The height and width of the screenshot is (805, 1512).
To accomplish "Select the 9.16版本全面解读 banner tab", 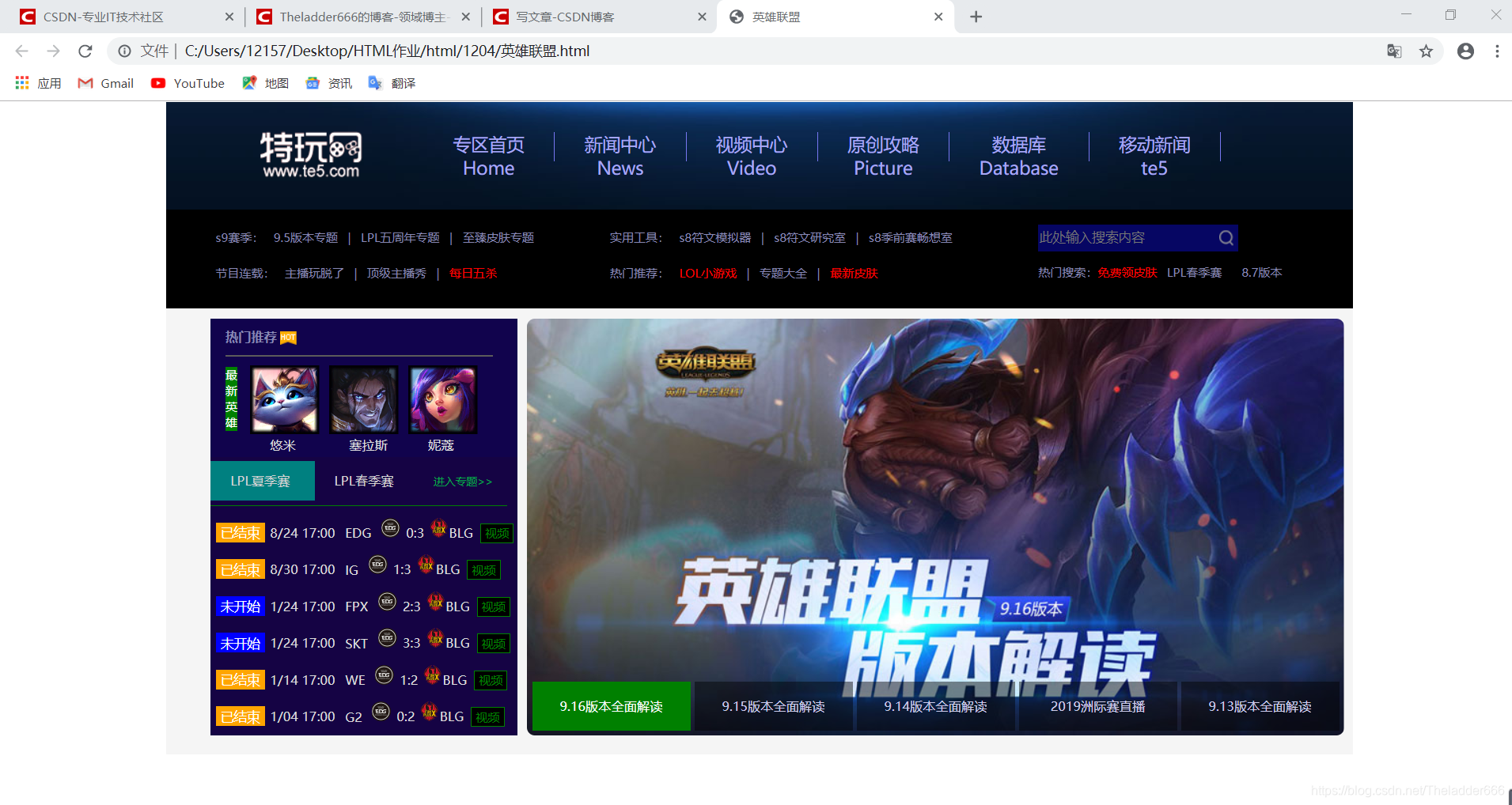I will click(x=612, y=706).
